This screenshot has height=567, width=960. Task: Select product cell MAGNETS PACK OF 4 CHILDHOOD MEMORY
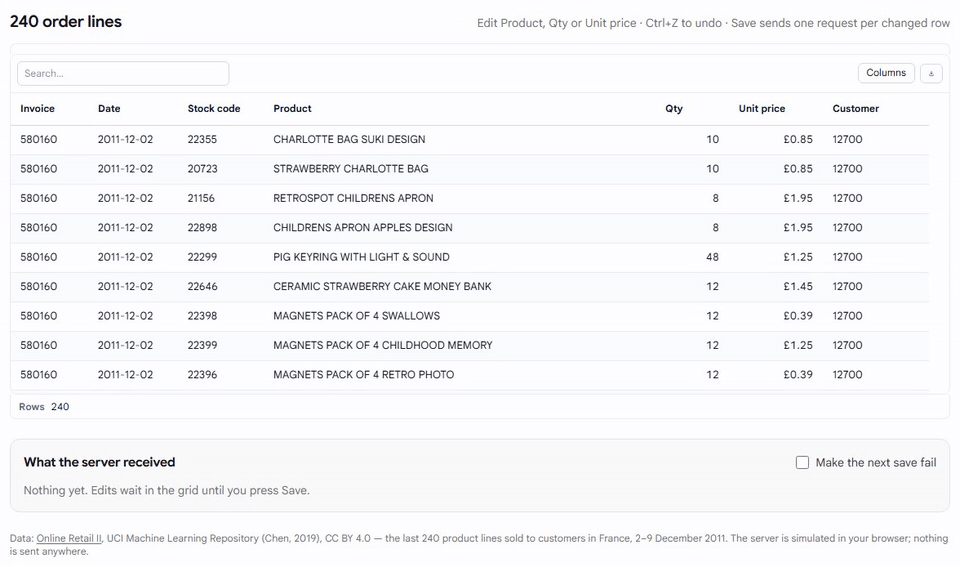coord(383,345)
